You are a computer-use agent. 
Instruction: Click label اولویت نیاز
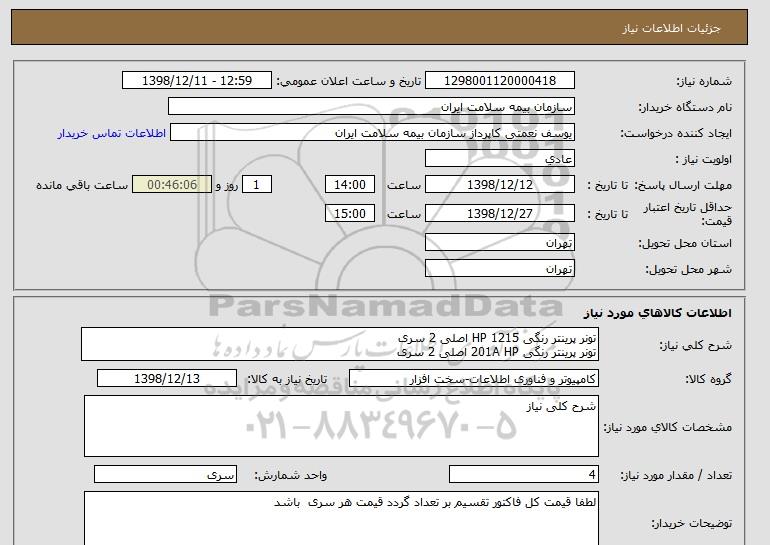pos(704,160)
